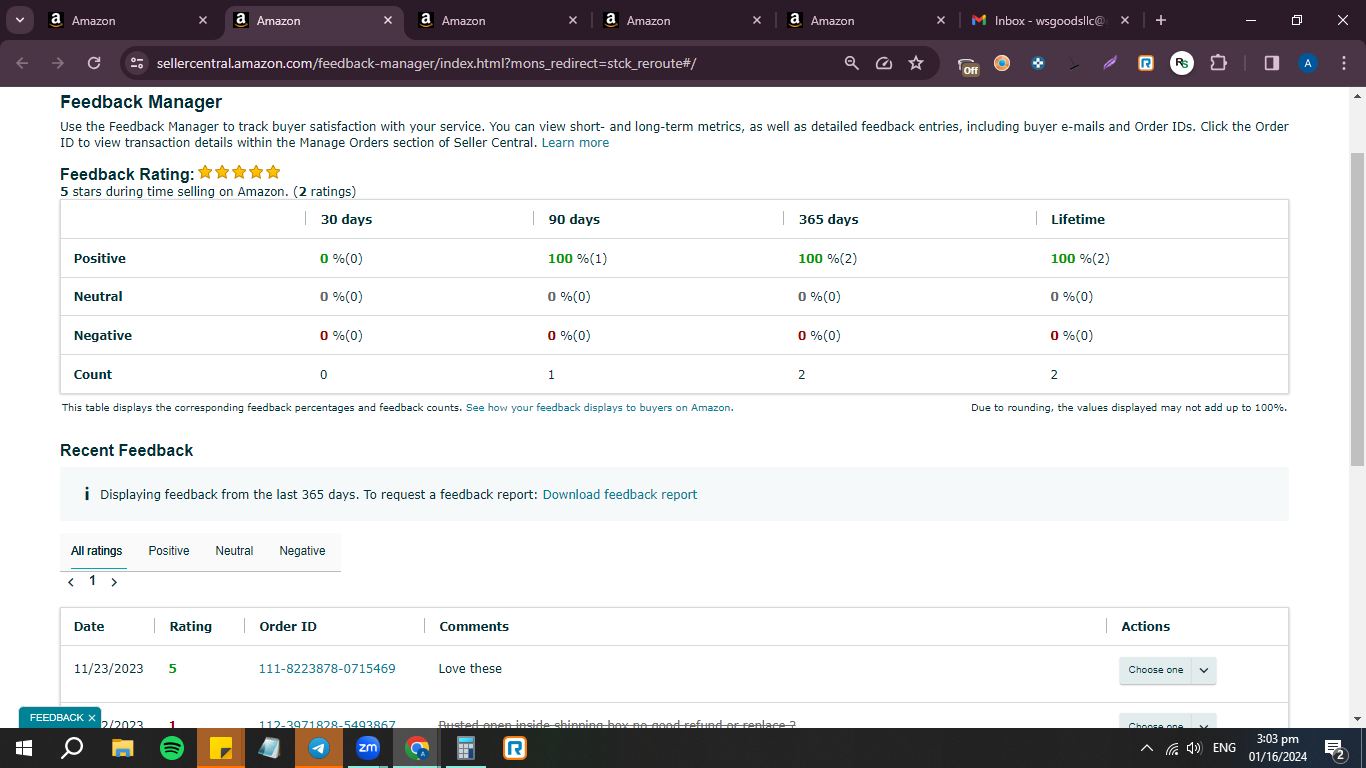The width and height of the screenshot is (1366, 768).
Task: Show hidden system tray icons
Action: pyautogui.click(x=1147, y=748)
